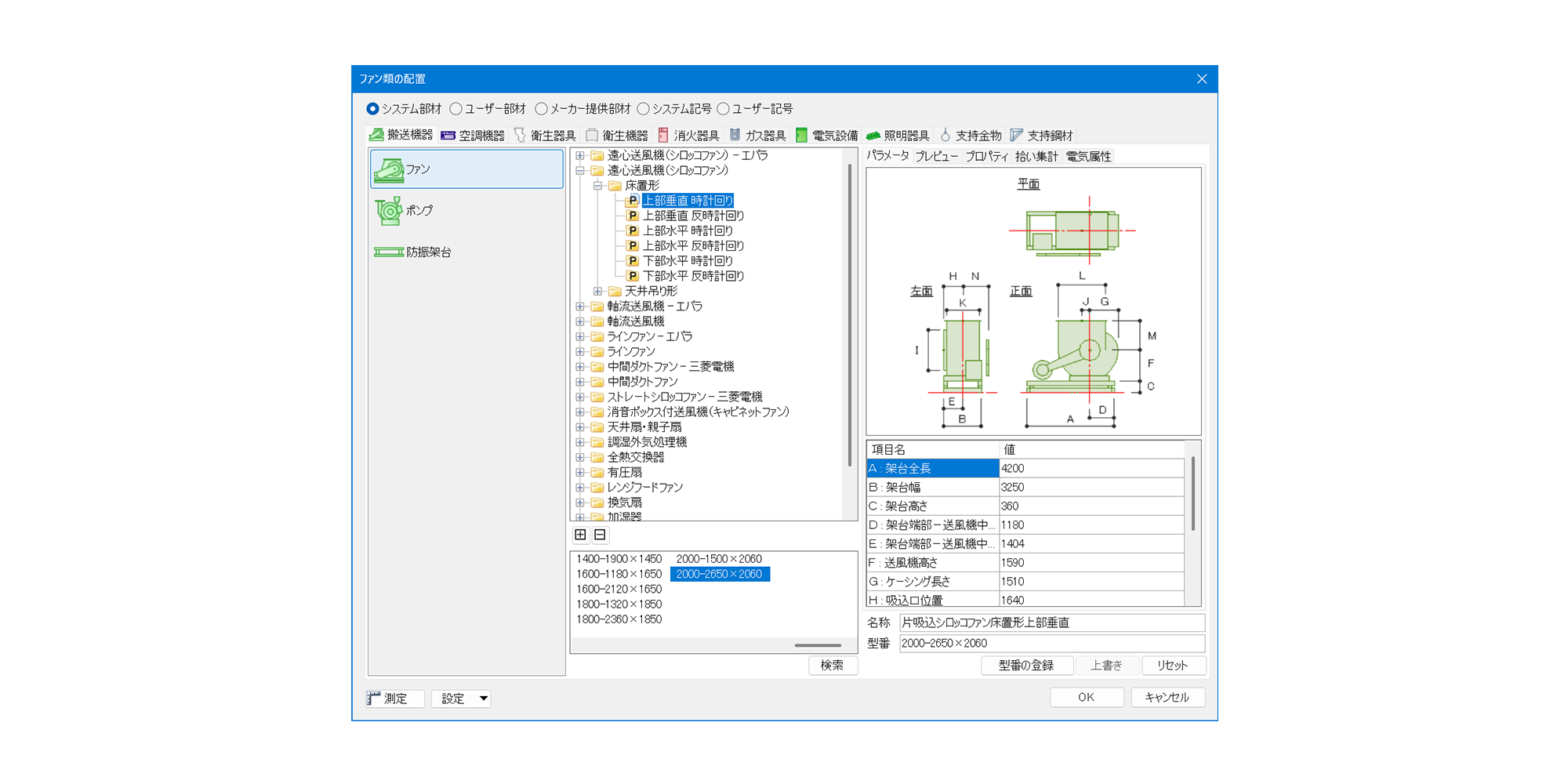The image size is (1568, 784).
Task: Open the 電気設備 category icon tab
Action: point(801,136)
